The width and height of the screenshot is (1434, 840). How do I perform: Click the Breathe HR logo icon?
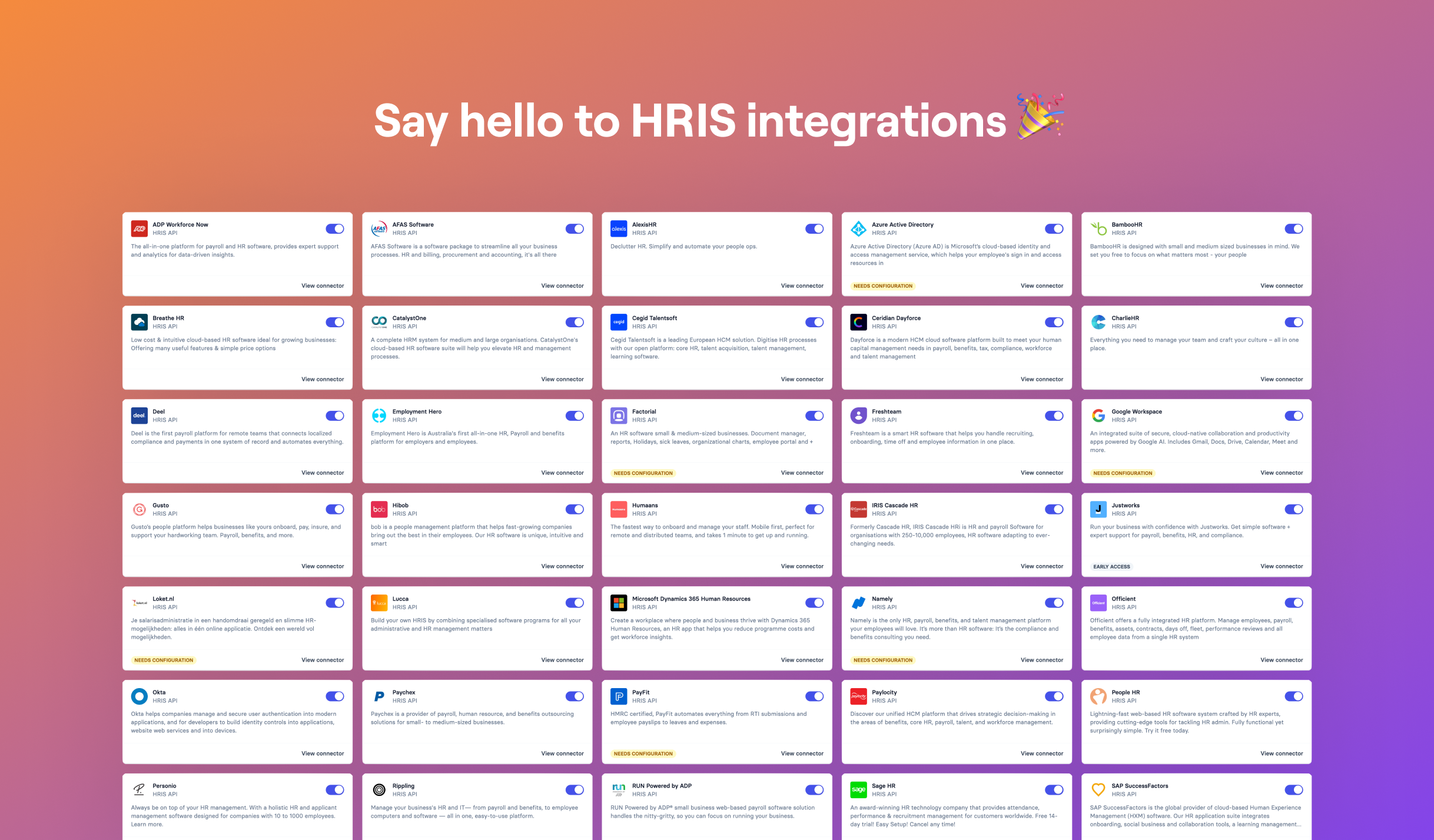coord(140,322)
